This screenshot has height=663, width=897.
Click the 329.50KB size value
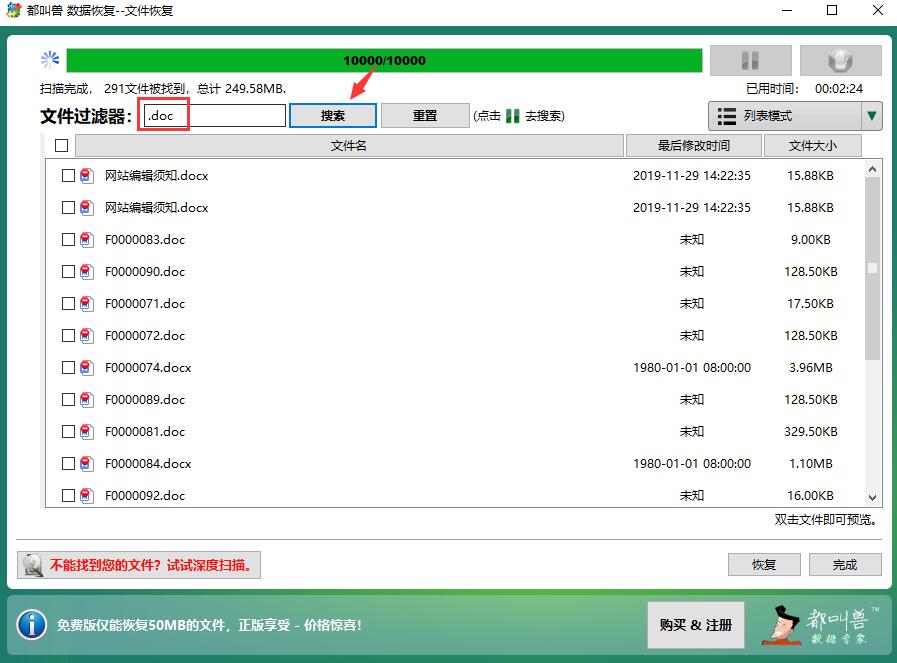coord(811,432)
